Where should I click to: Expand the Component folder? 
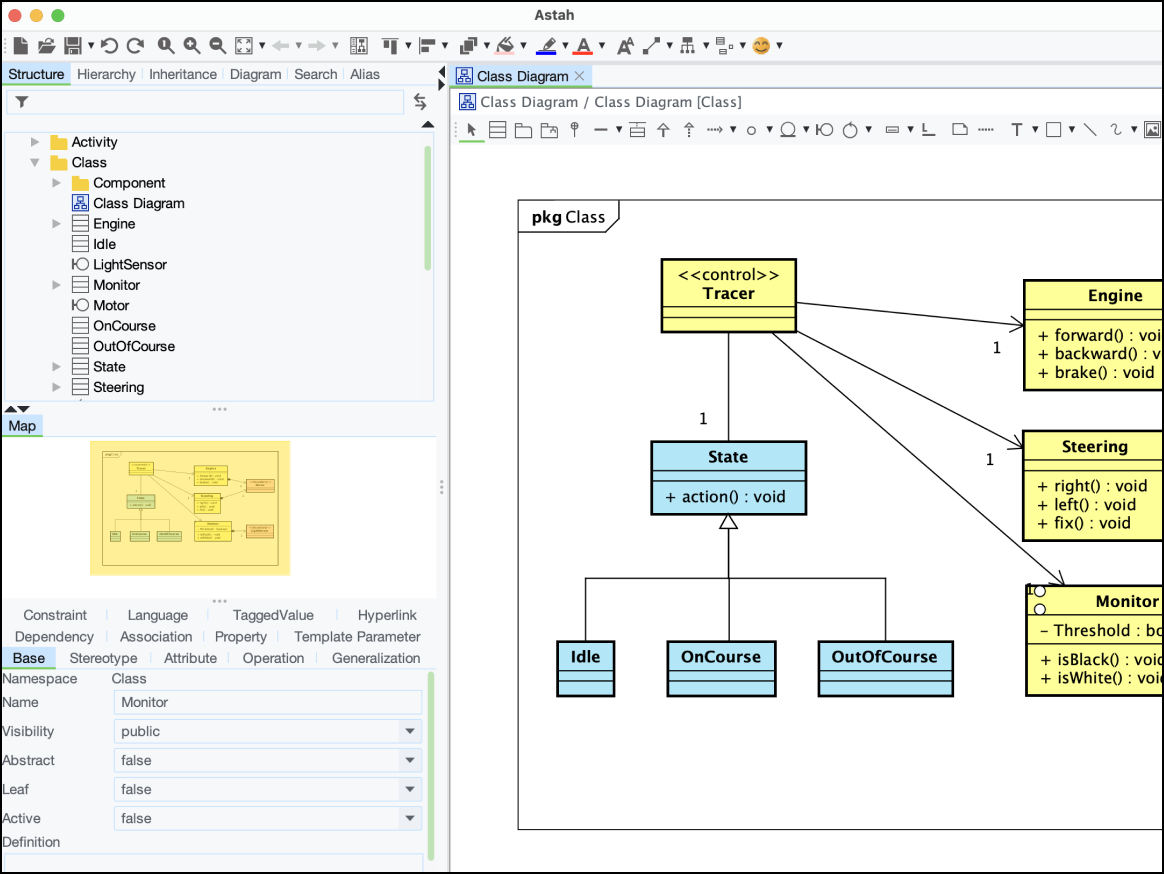click(56, 183)
